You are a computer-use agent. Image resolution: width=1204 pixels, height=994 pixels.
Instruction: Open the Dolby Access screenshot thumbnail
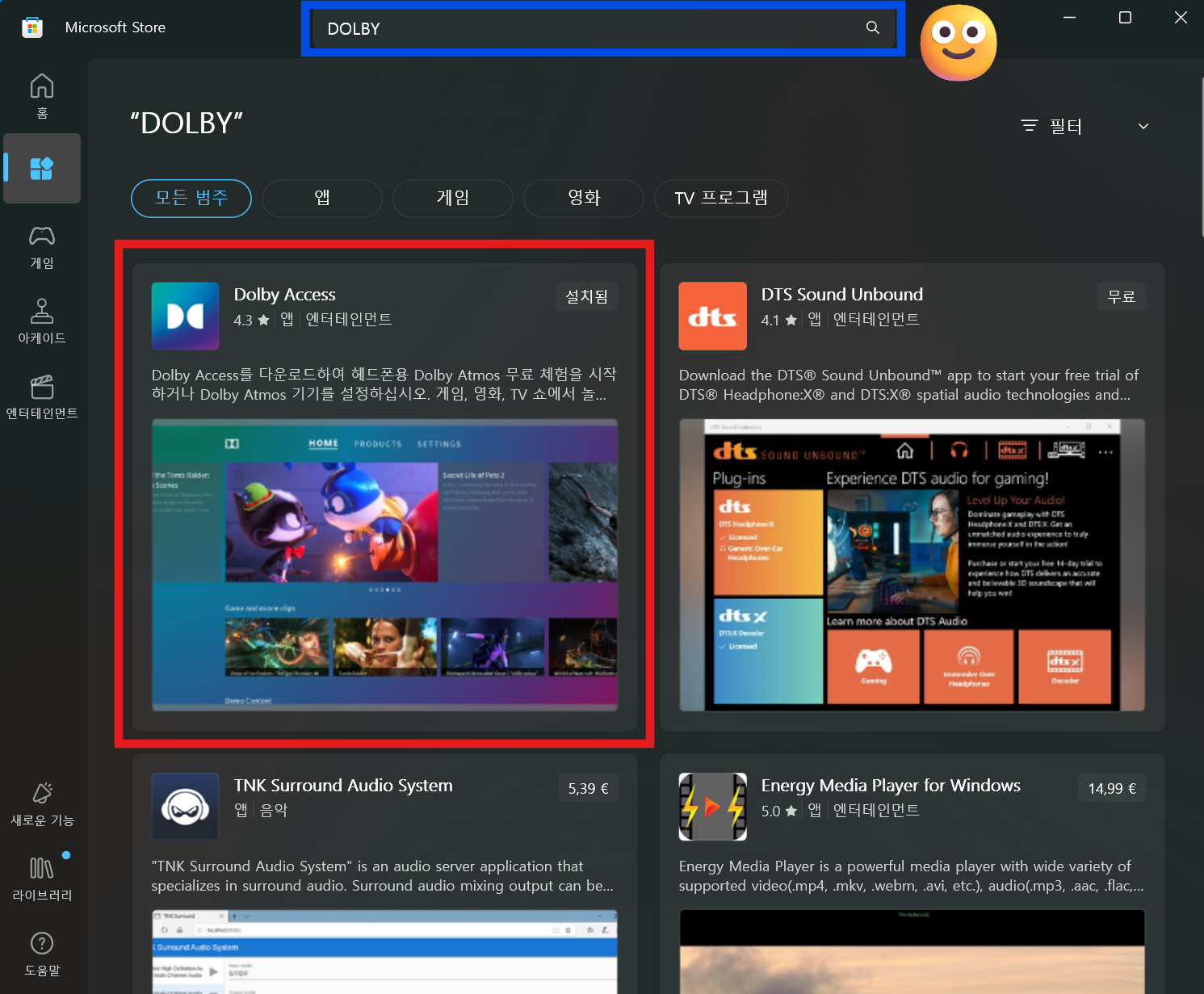384,565
